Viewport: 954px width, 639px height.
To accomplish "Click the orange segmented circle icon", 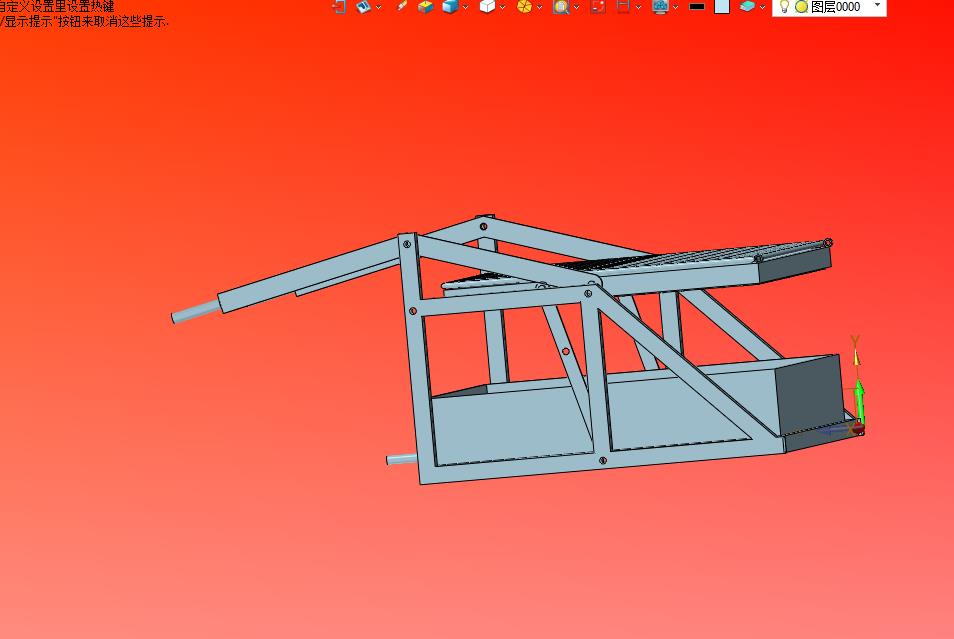I will point(524,6).
